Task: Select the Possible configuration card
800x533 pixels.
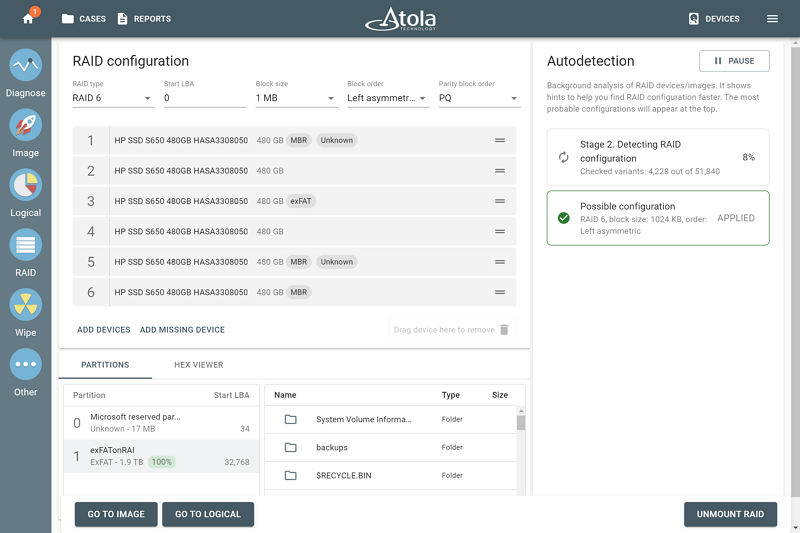Action: click(x=658, y=218)
